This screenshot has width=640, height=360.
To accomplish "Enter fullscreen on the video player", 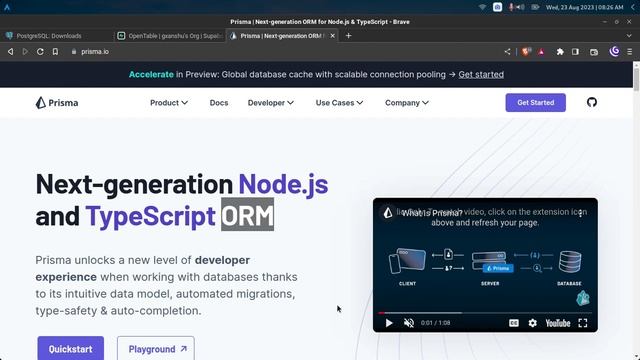I will pyautogui.click(x=583, y=323).
